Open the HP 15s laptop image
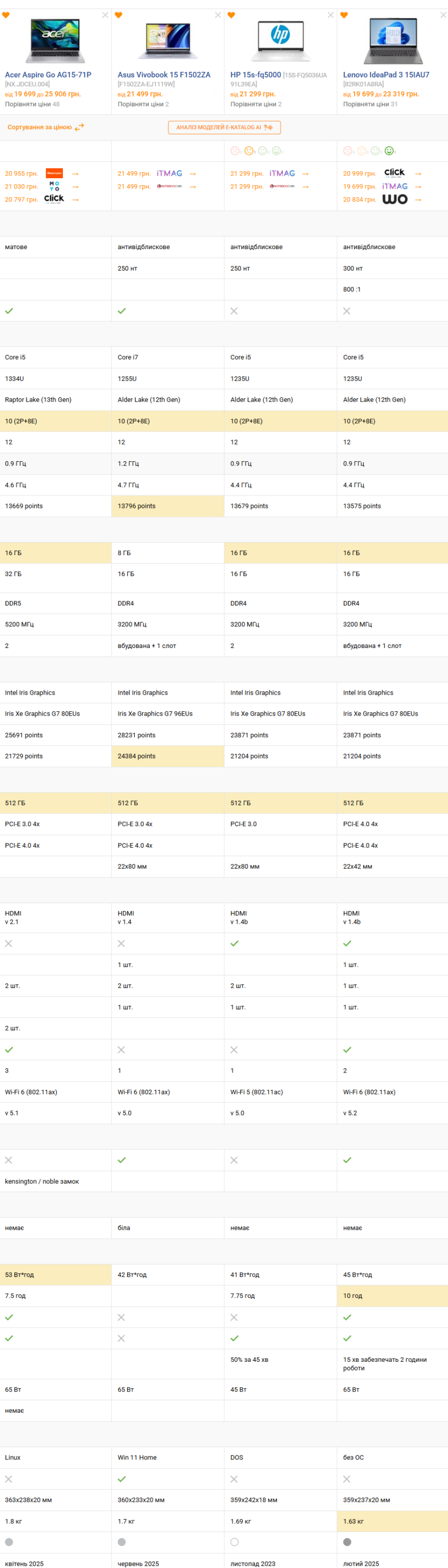This screenshot has width=448, height=1568. pos(281,41)
